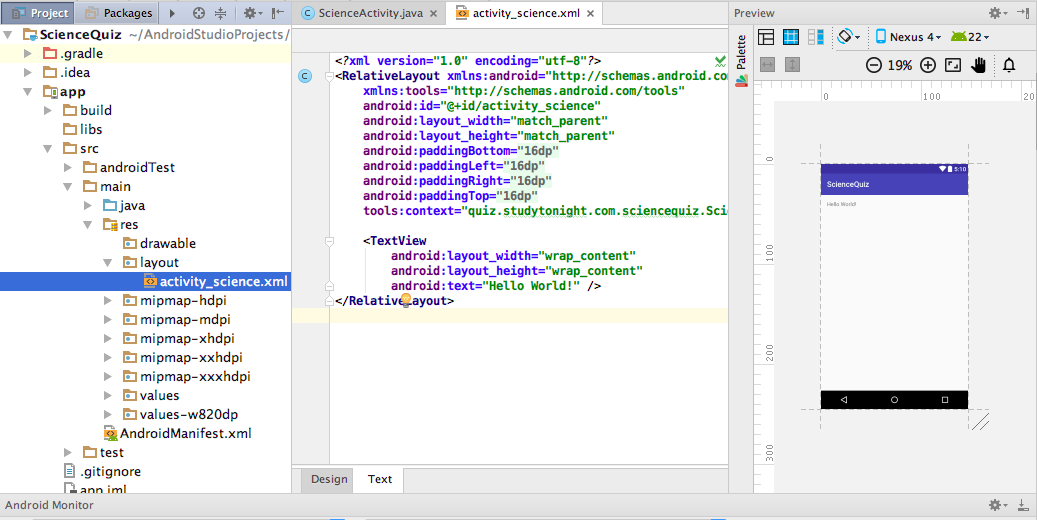Click the Android Monitor hide icon
Viewport: 1037px width, 520px height.
1023,505
